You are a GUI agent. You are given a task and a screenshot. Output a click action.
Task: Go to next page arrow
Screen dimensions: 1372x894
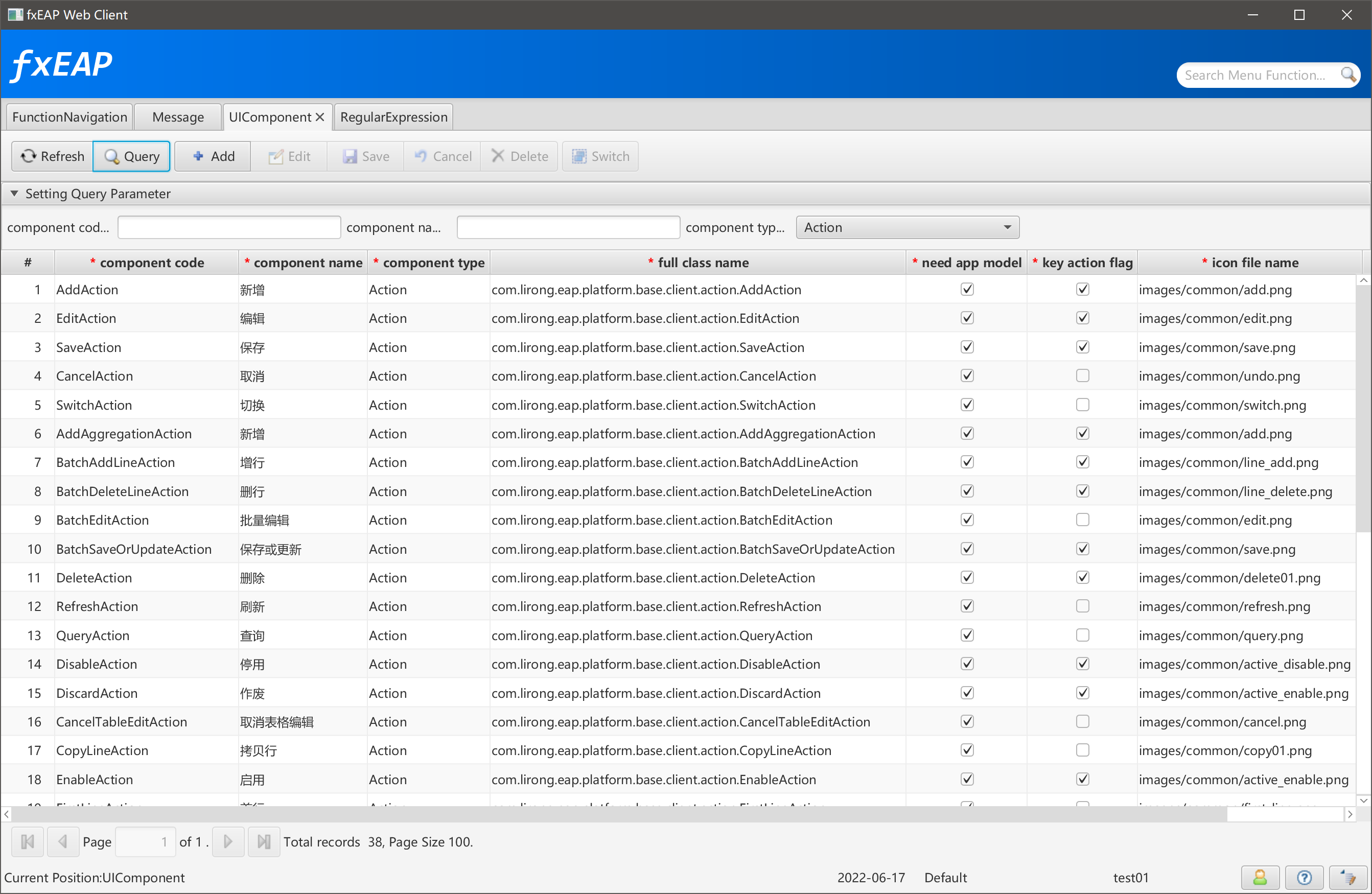click(228, 841)
